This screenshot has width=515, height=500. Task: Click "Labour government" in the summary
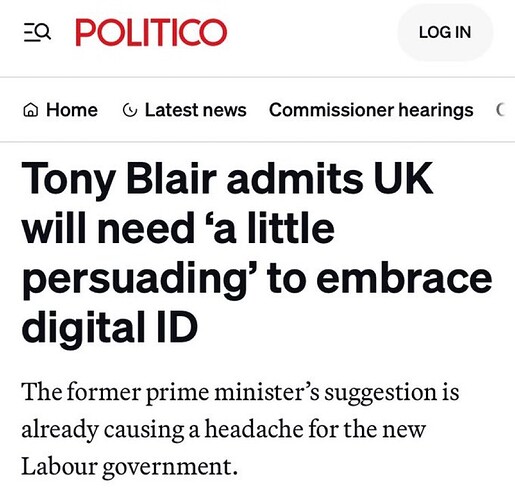pos(129,466)
